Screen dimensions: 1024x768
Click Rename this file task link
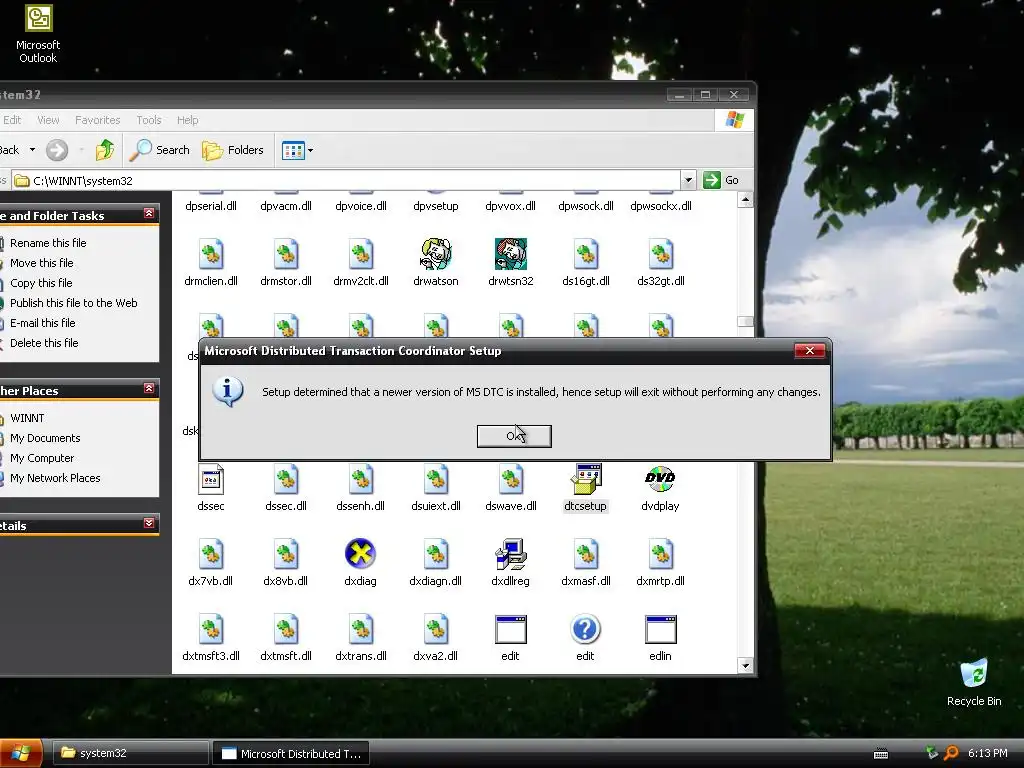click(x=48, y=243)
